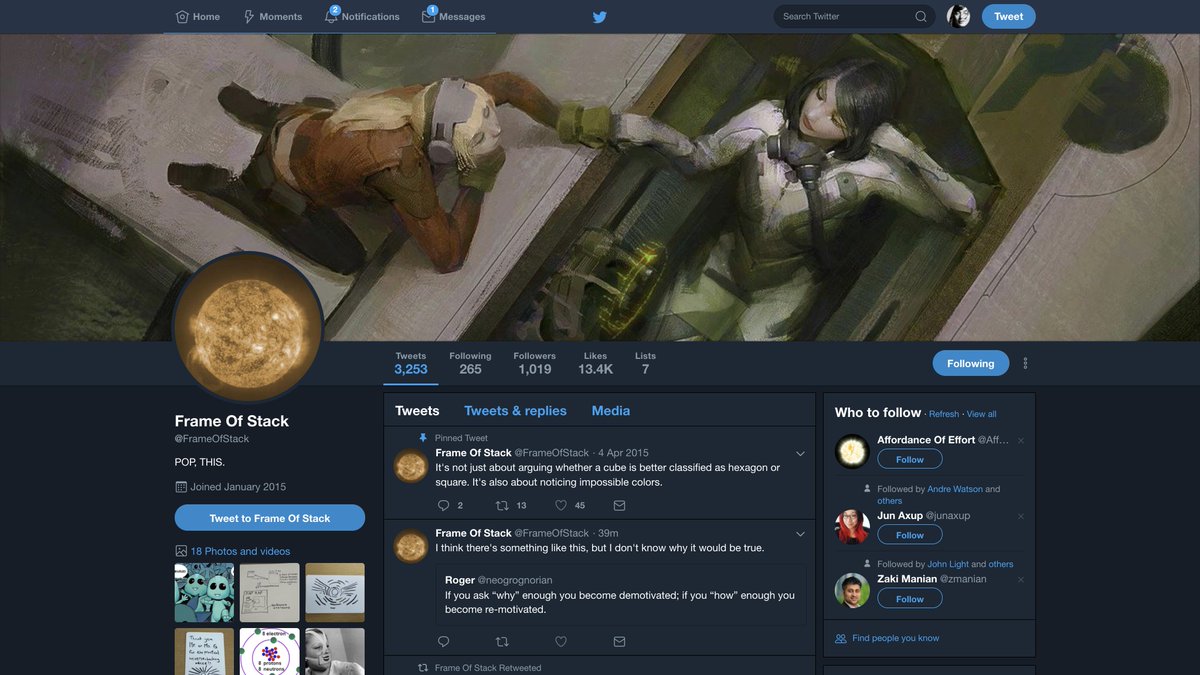Reply to the 39m tweet

[x=444, y=641]
